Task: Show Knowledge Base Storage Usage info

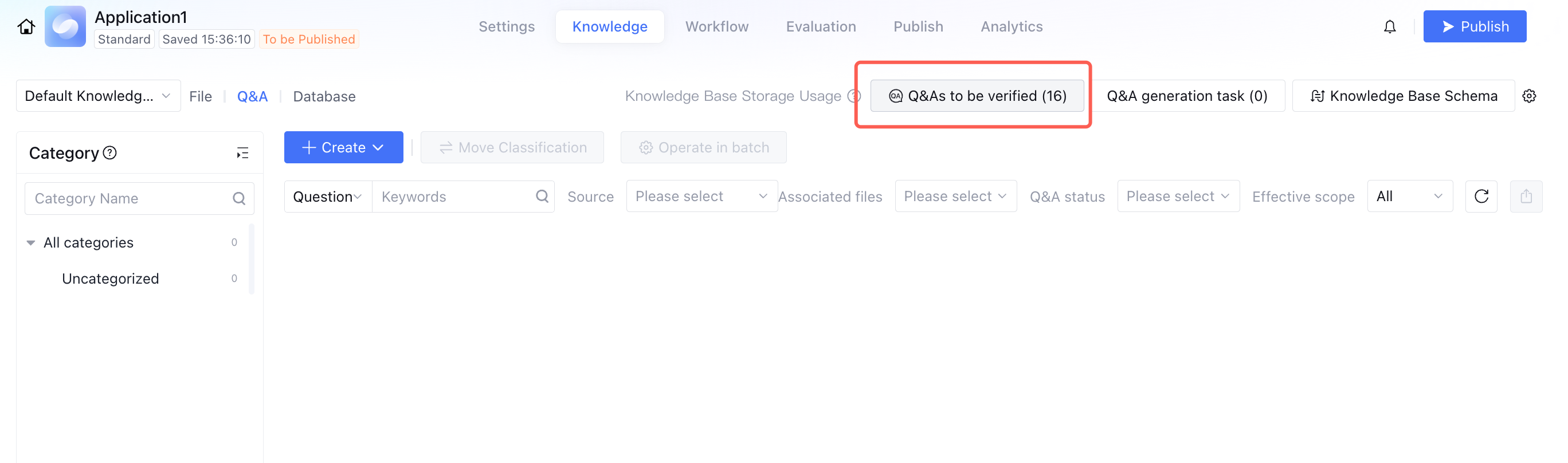Action: pyautogui.click(x=854, y=96)
